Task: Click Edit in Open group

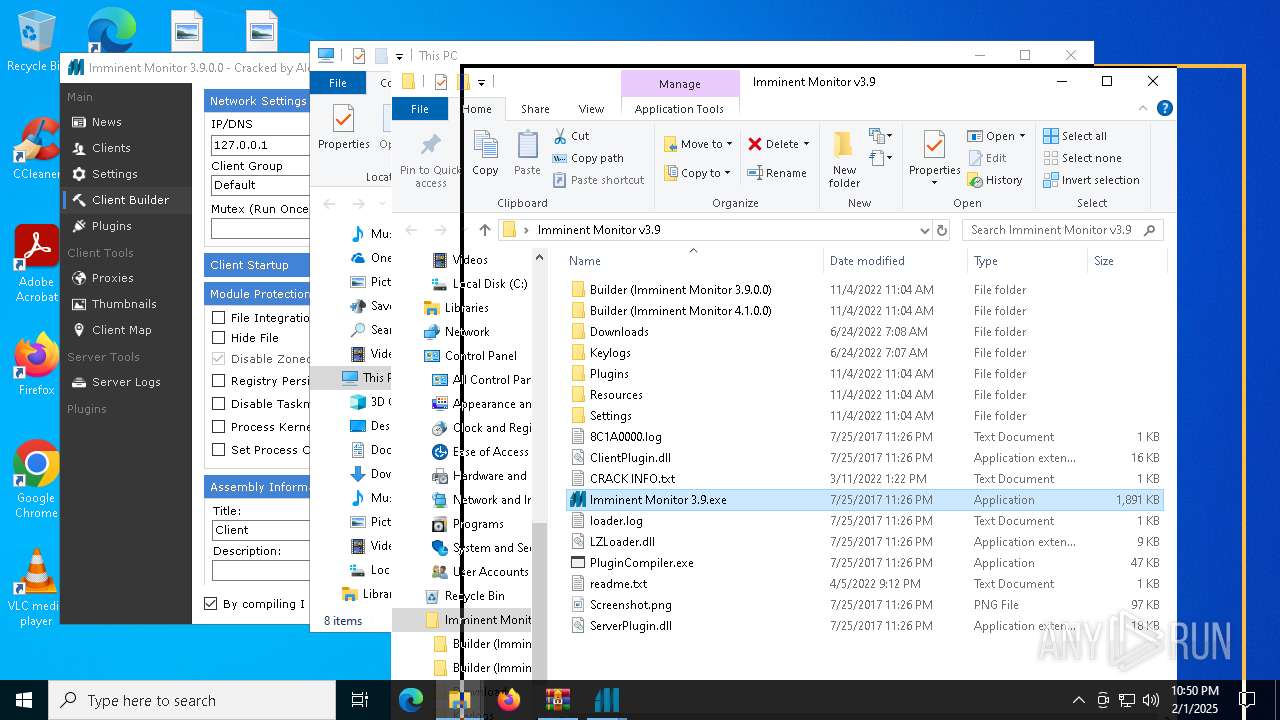Action: tap(987, 158)
